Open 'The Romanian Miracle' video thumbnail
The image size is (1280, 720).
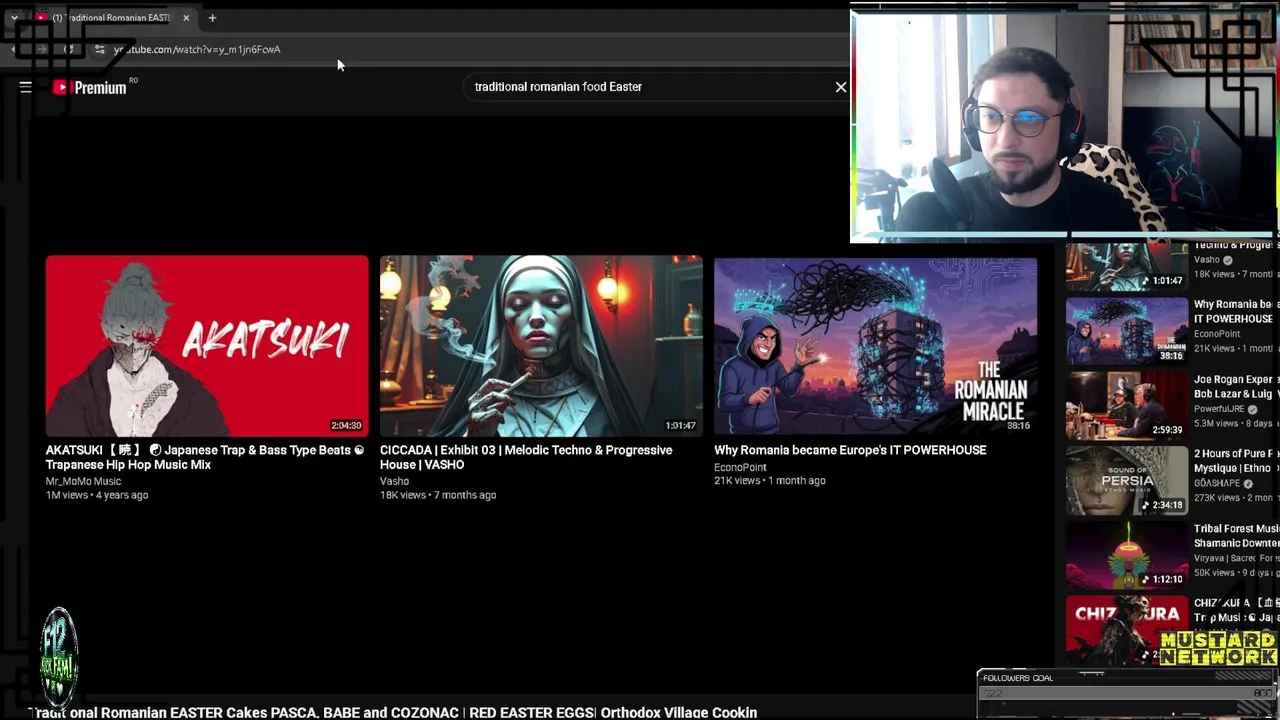point(876,346)
